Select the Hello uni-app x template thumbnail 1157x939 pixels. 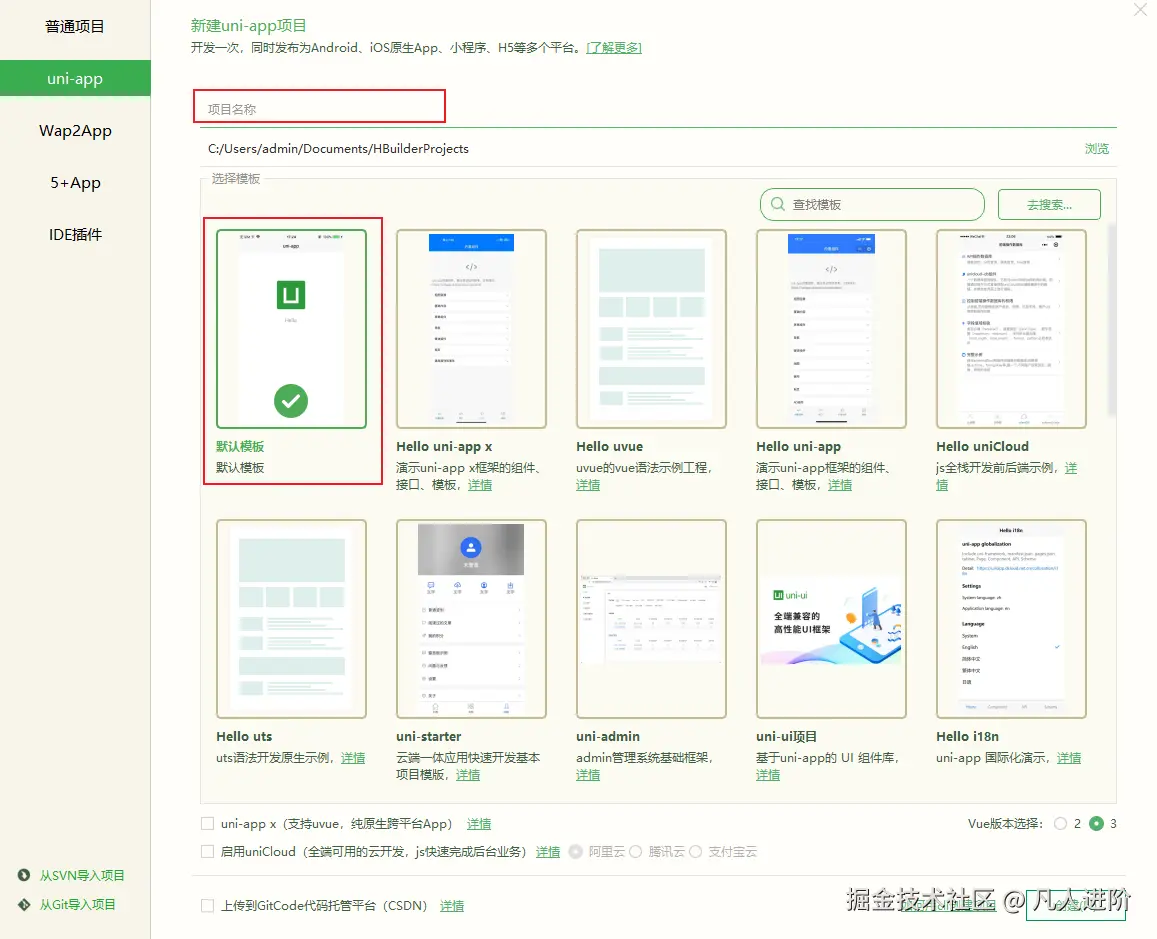click(x=471, y=329)
